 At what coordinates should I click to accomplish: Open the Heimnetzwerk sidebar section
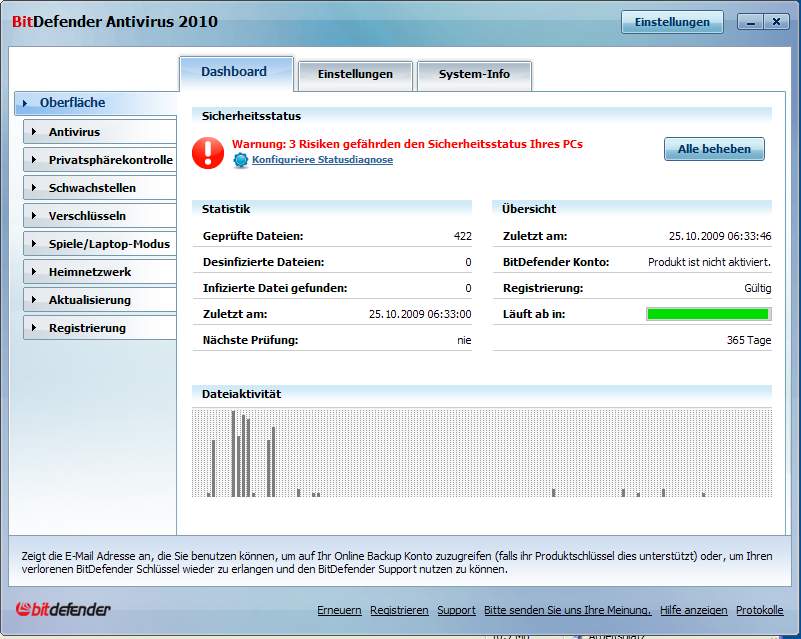click(x=100, y=272)
